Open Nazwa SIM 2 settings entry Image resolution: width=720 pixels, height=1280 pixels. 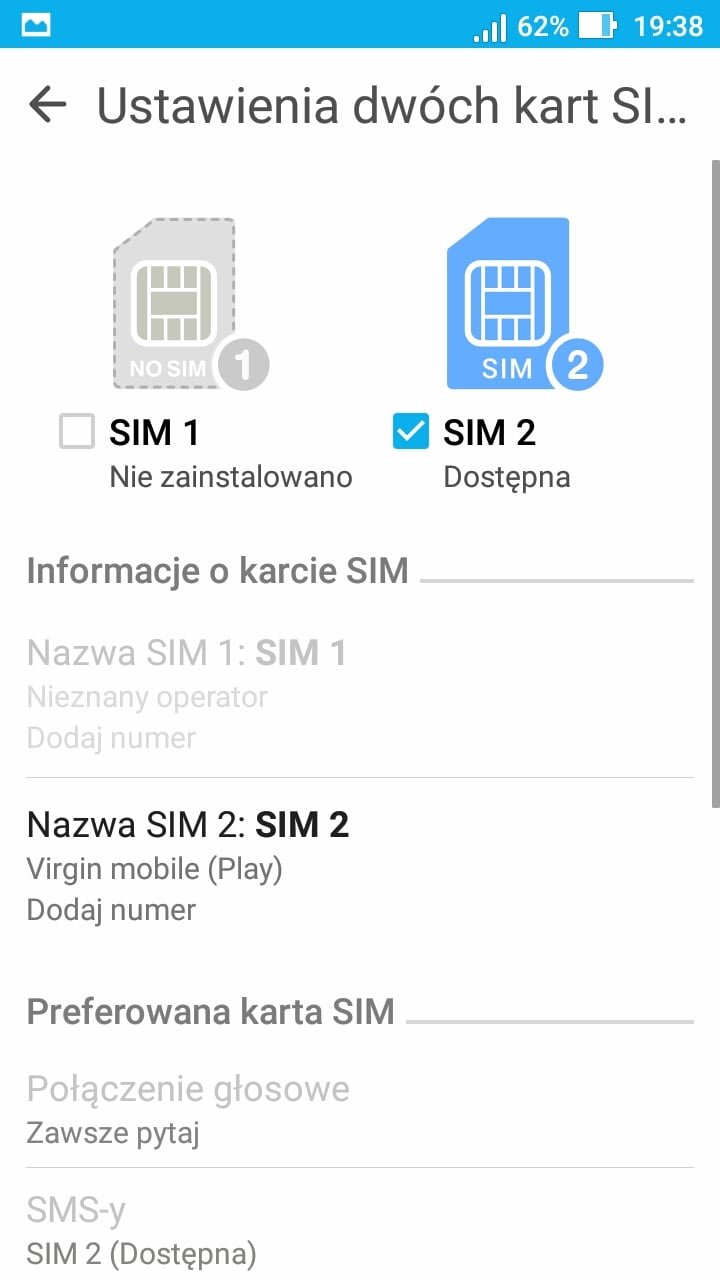coord(188,824)
